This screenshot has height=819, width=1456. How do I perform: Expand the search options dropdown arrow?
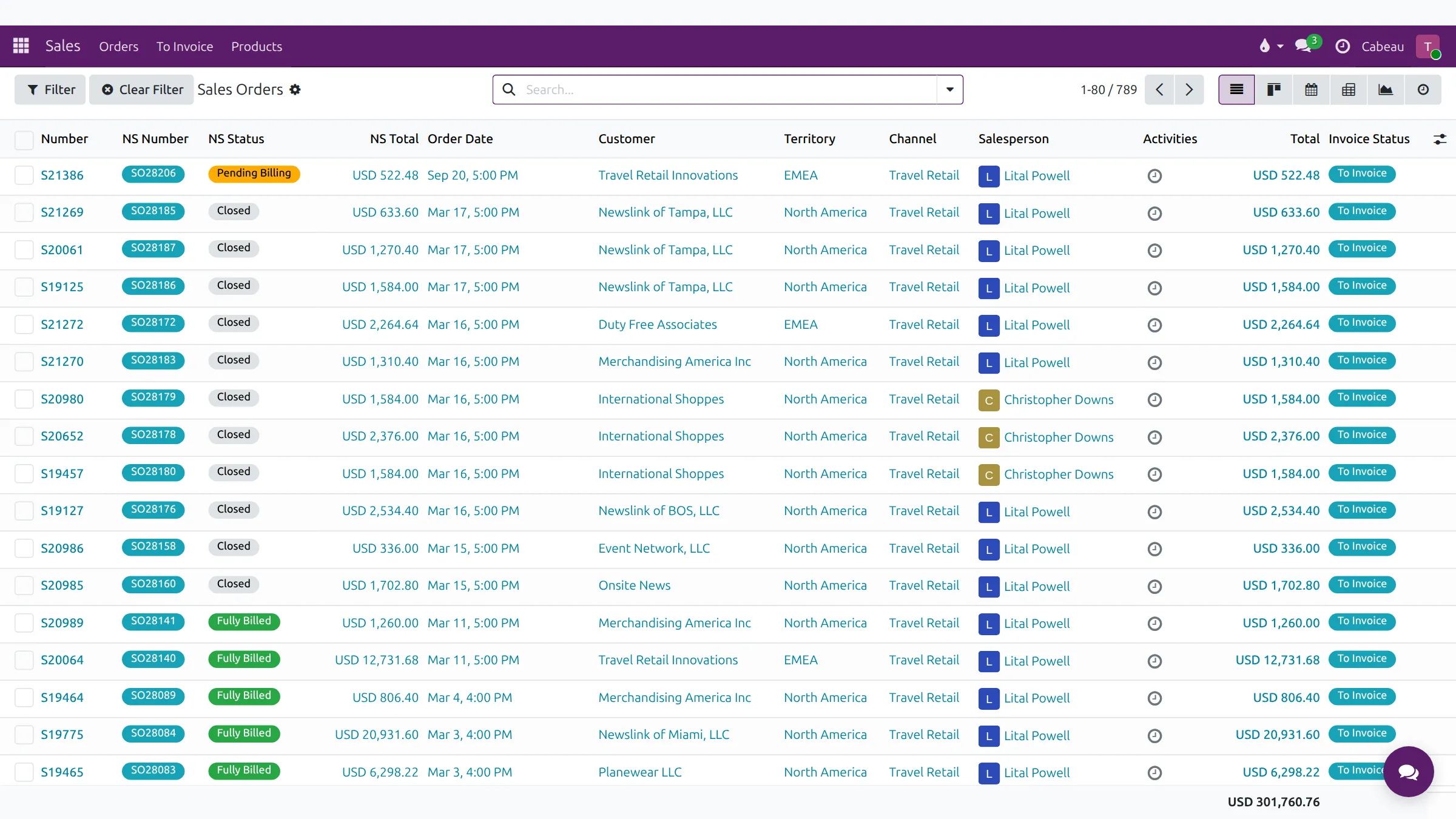tap(950, 90)
